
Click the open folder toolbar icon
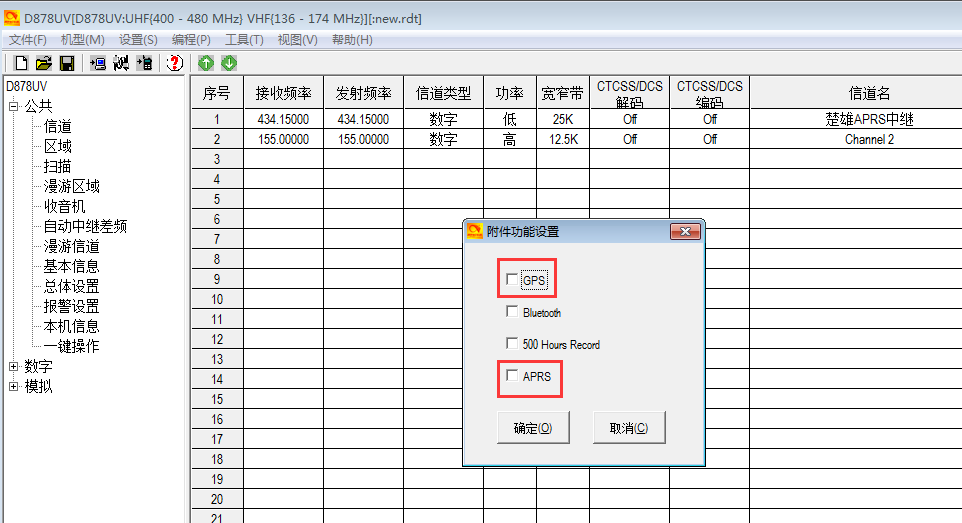[x=43, y=64]
